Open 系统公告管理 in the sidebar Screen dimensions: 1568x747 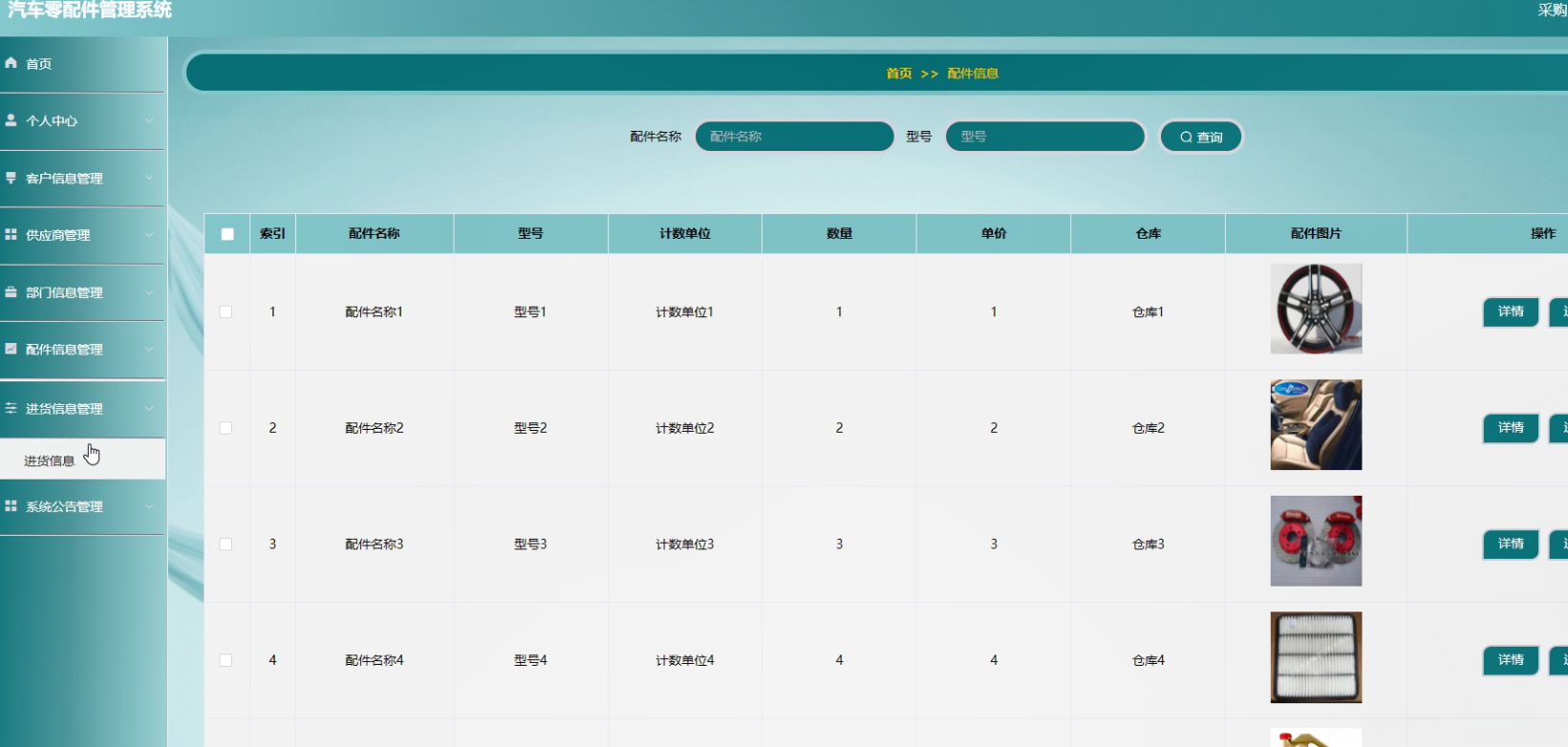coord(83,506)
